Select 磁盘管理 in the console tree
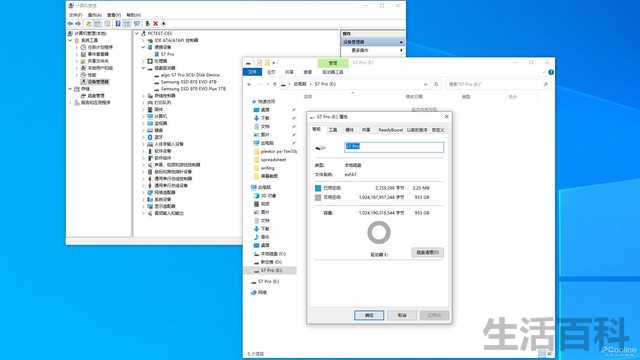 pyautogui.click(x=96, y=96)
